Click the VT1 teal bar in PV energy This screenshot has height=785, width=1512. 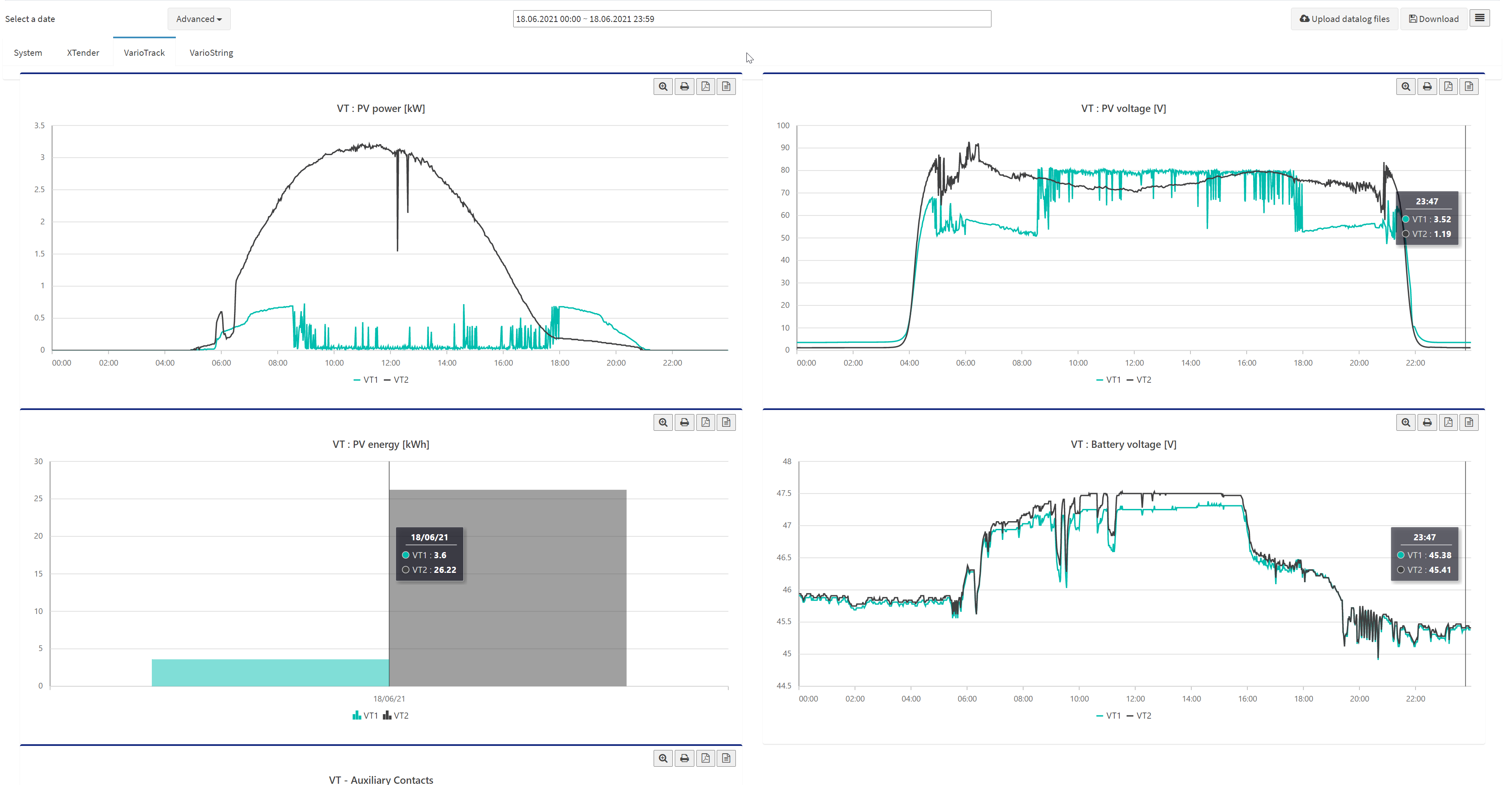click(270, 673)
